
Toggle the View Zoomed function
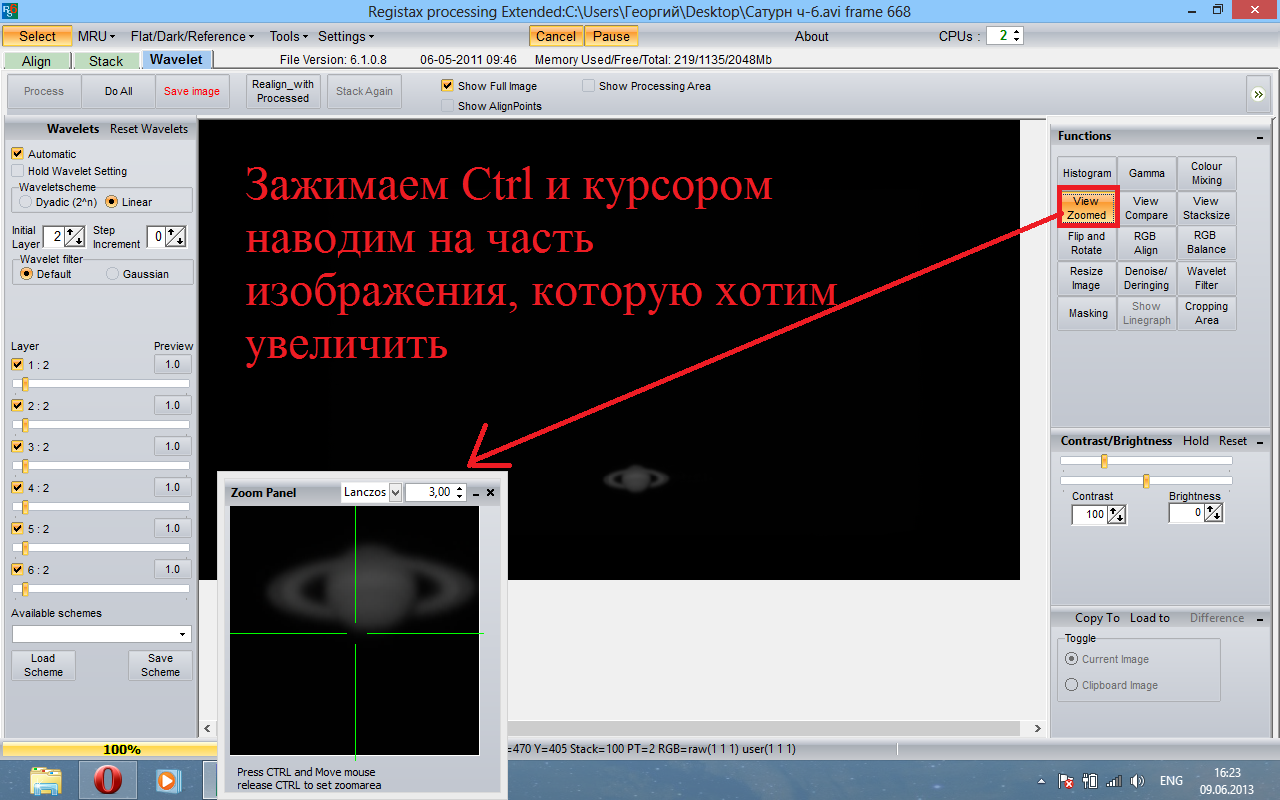pos(1087,208)
